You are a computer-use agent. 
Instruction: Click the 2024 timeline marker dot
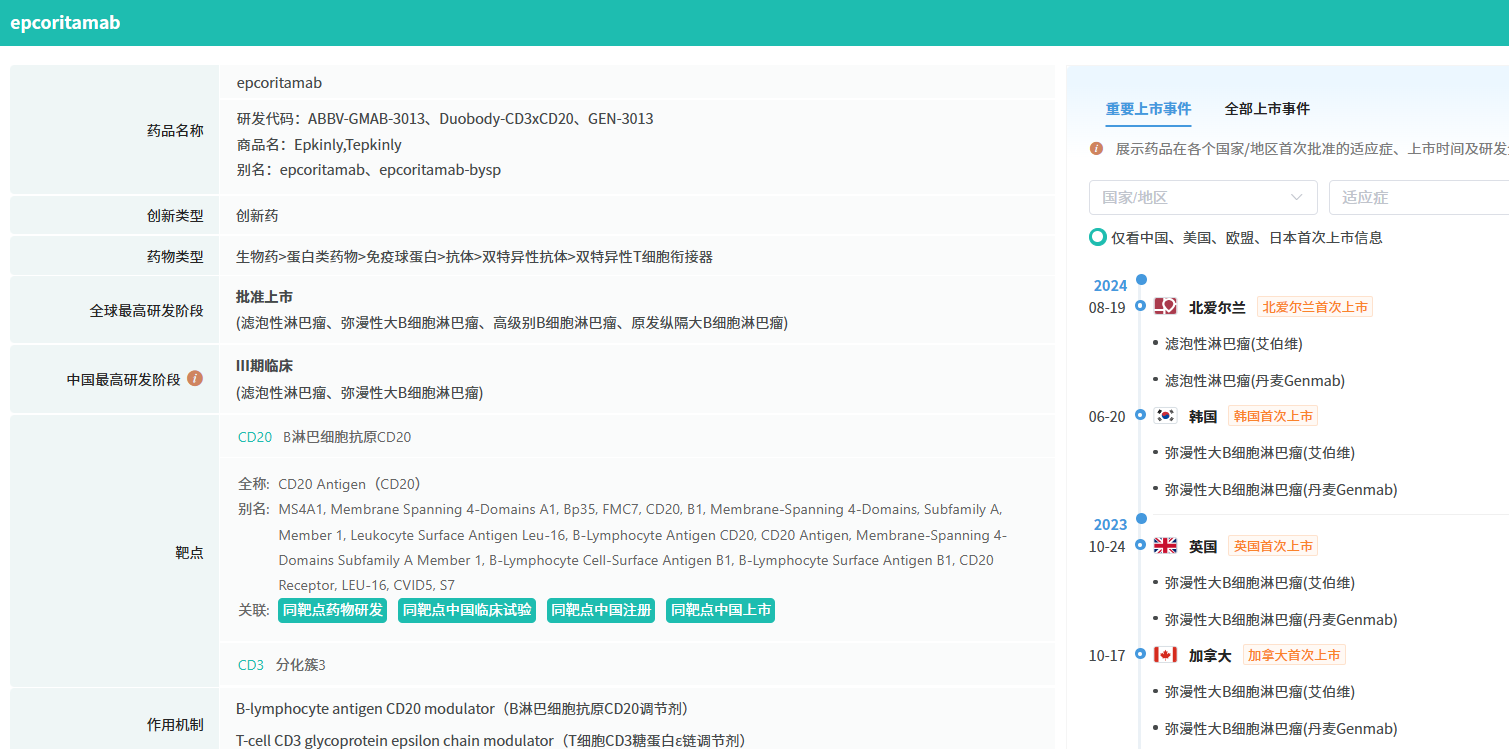coord(1141,280)
